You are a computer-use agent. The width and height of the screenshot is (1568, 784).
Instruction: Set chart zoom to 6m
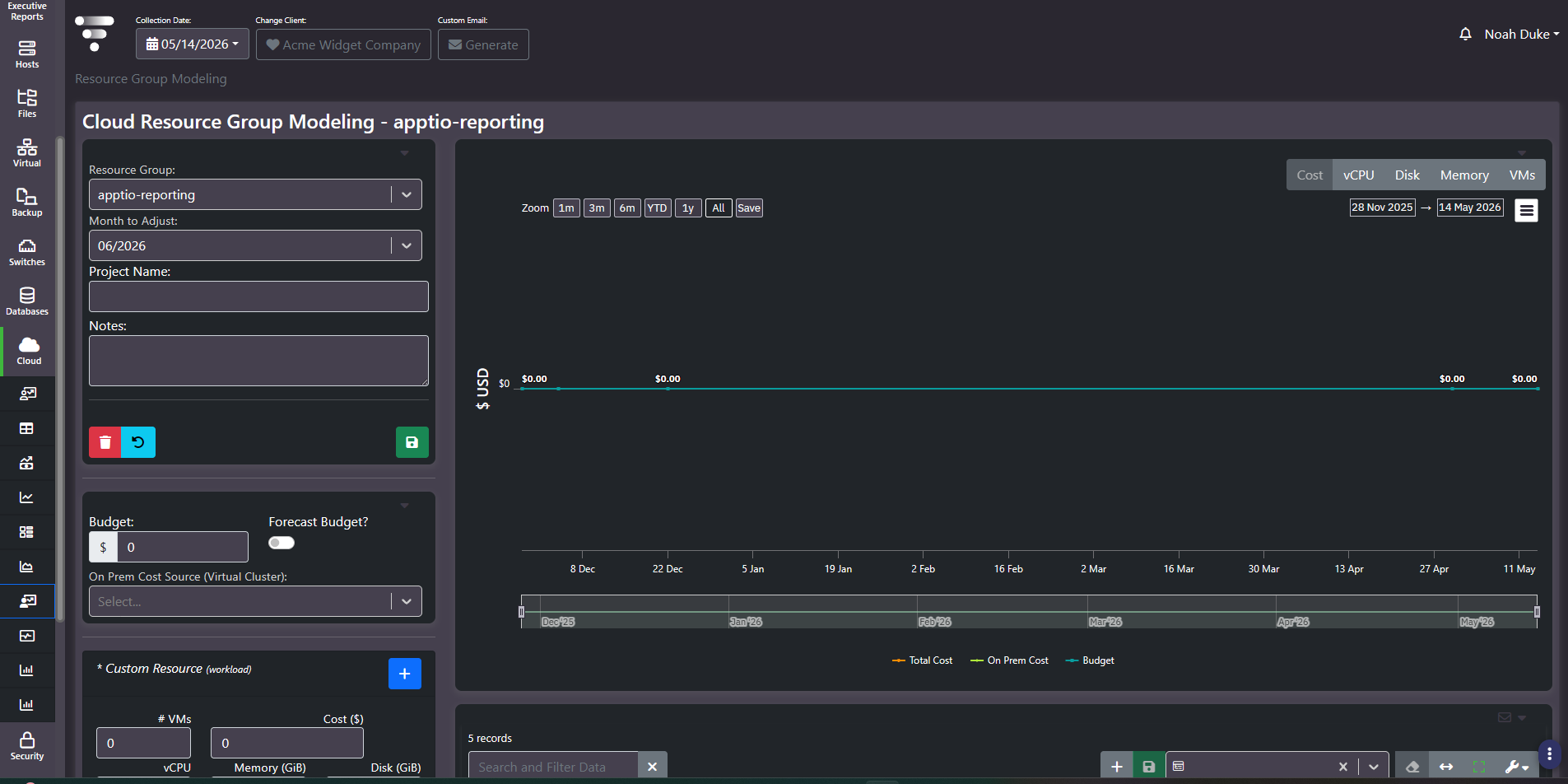tap(627, 208)
